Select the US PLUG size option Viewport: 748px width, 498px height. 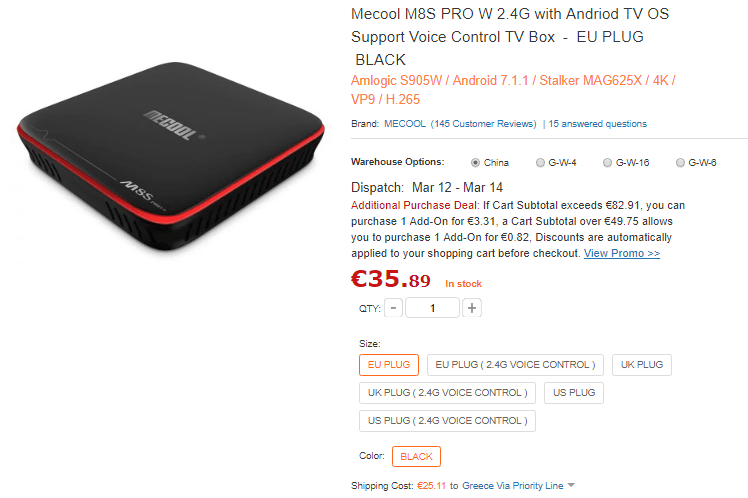[x=574, y=393]
